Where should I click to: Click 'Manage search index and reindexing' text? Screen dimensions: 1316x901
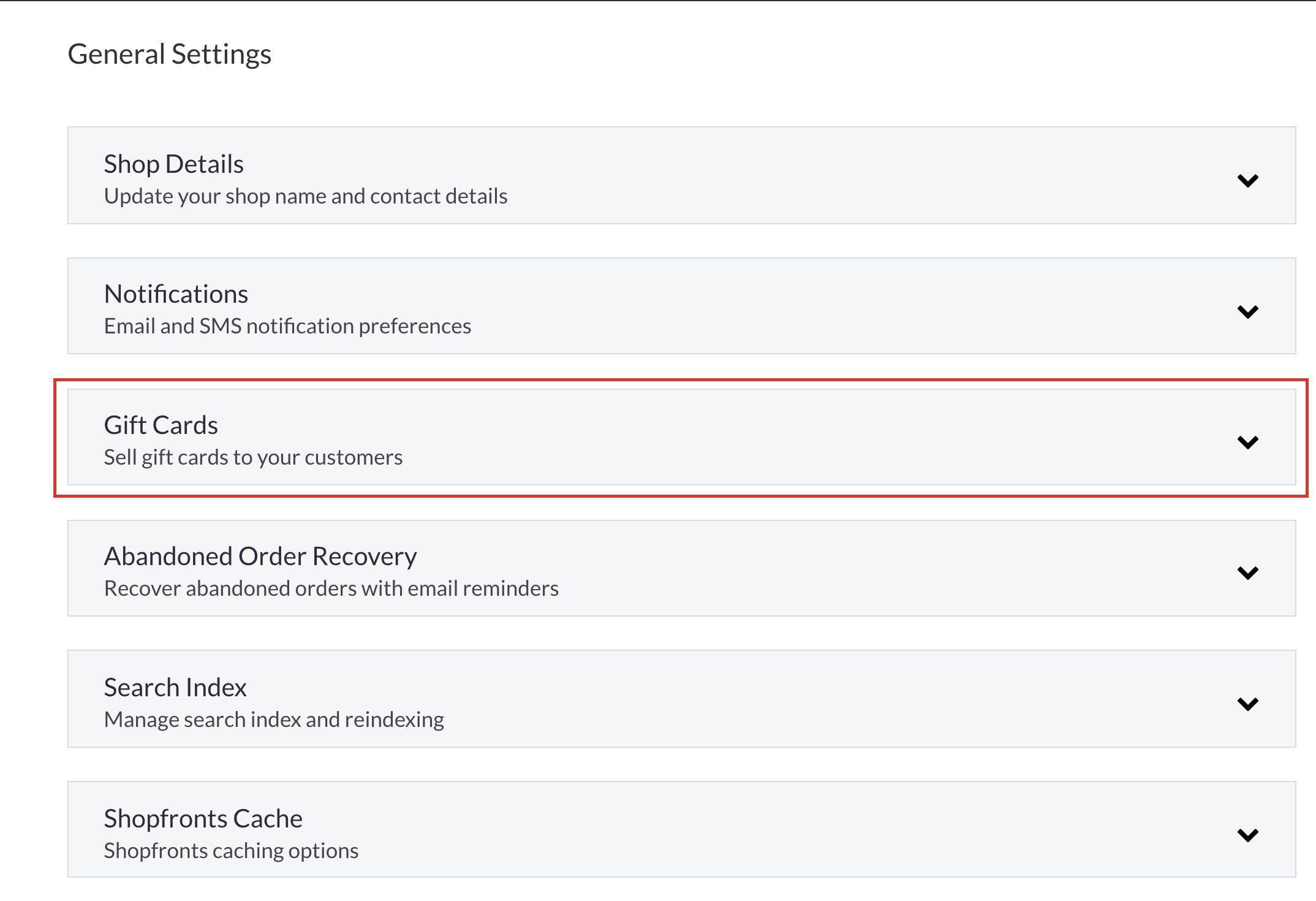tap(274, 720)
